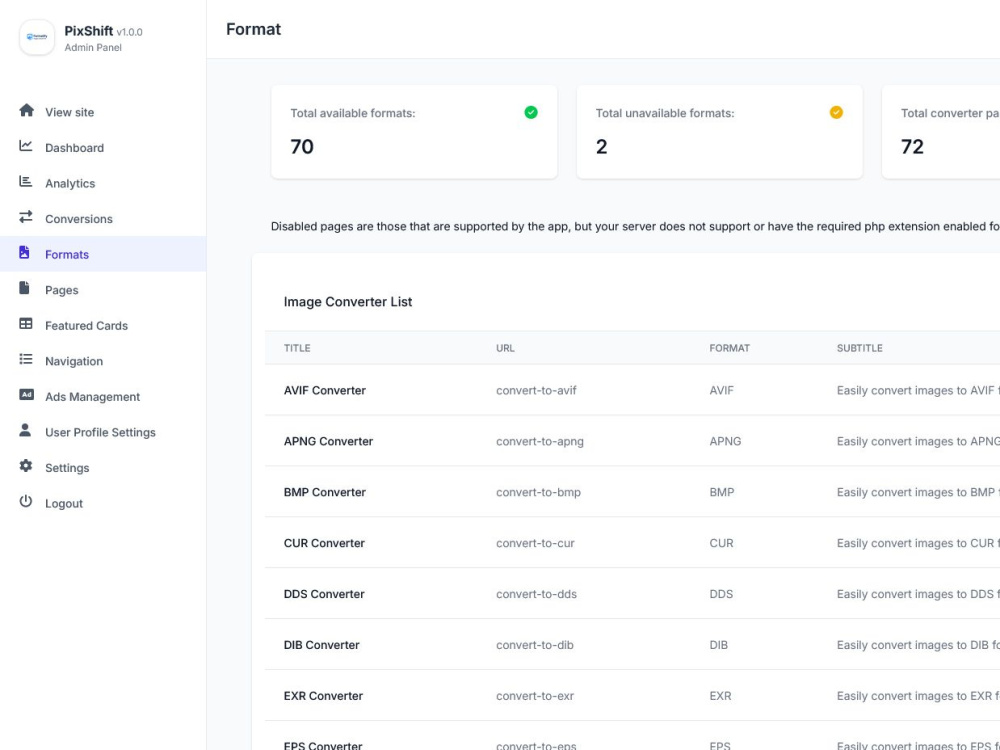
Task: Click the SUBTITLE column header
Action: 860,348
